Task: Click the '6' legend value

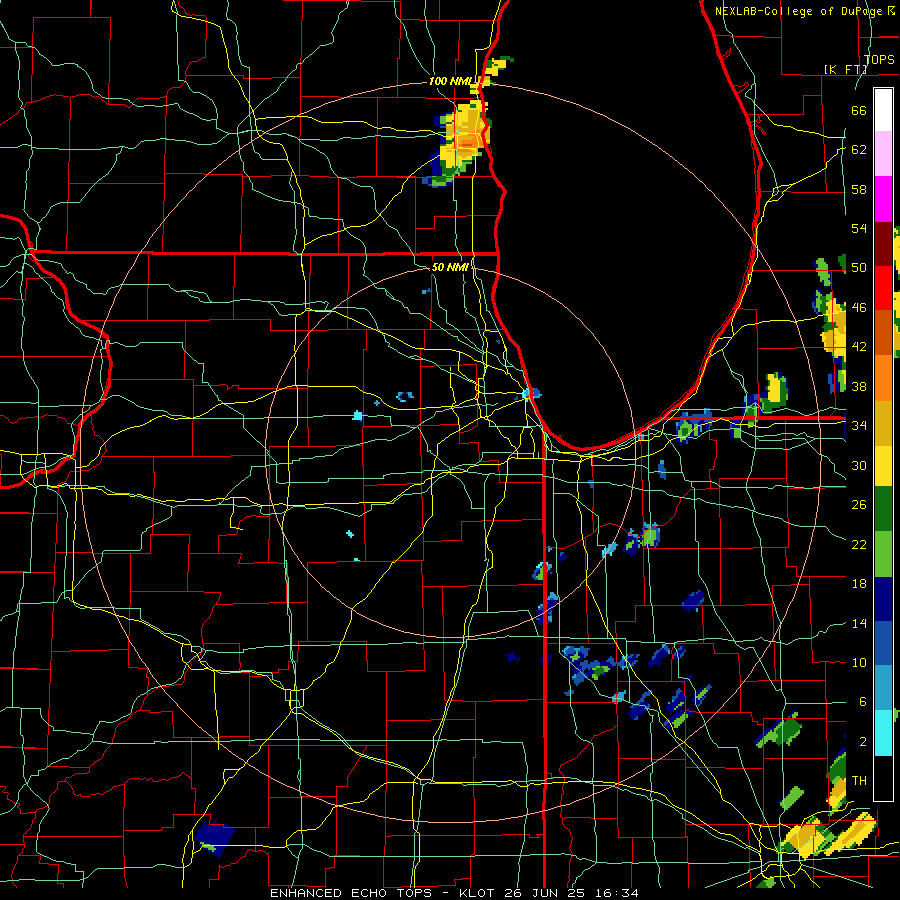Action: [x=862, y=701]
